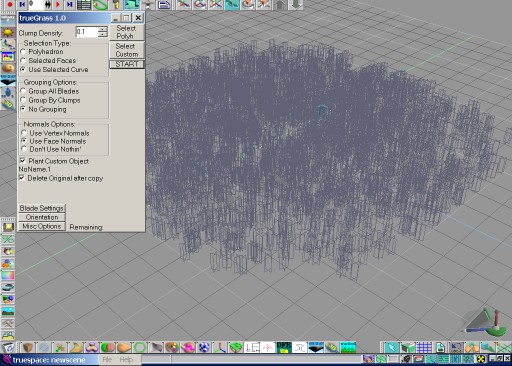Click the yellow radiation symbol icon in status bar
This screenshot has height=366, width=512.
pos(481,359)
